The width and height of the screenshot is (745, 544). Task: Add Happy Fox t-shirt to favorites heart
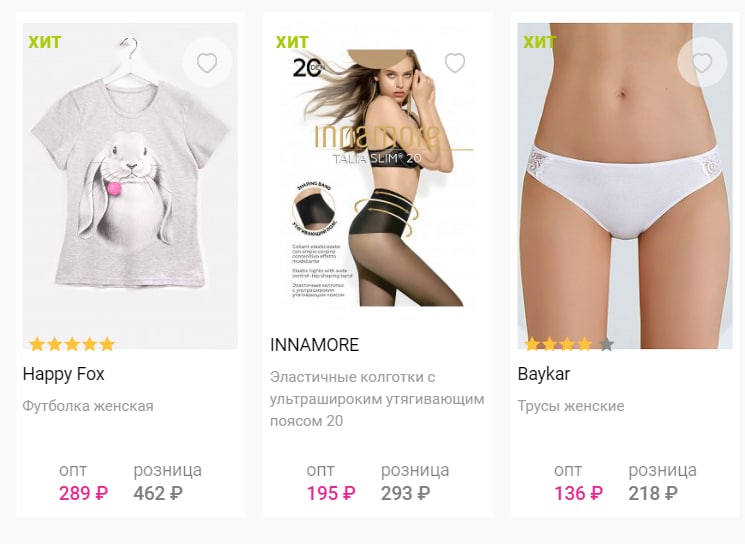[207, 63]
